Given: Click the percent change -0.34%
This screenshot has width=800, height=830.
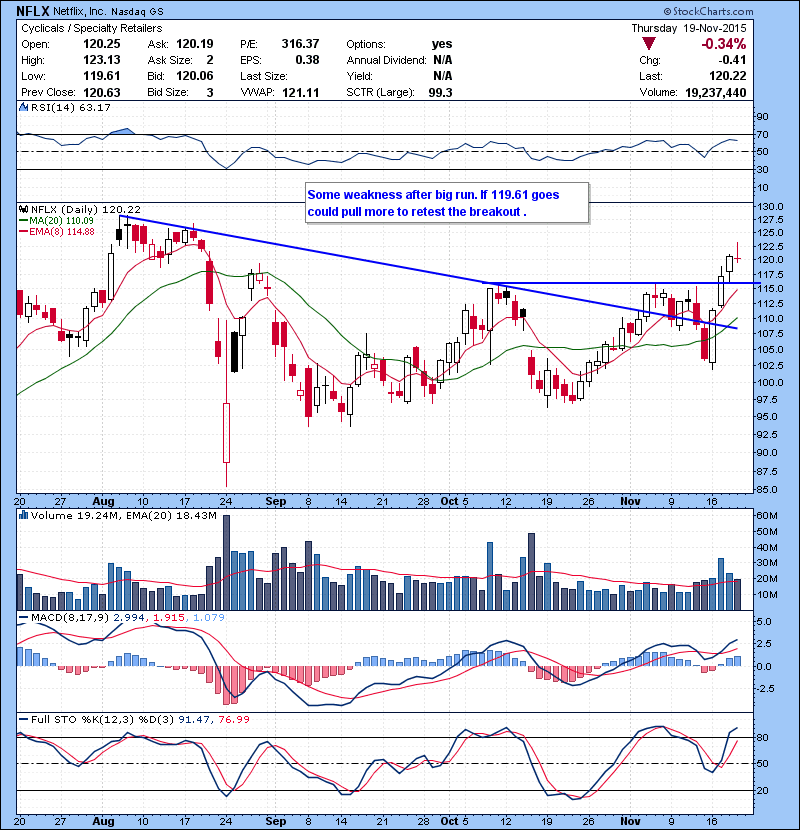Looking at the screenshot, I should pyautogui.click(x=724, y=44).
